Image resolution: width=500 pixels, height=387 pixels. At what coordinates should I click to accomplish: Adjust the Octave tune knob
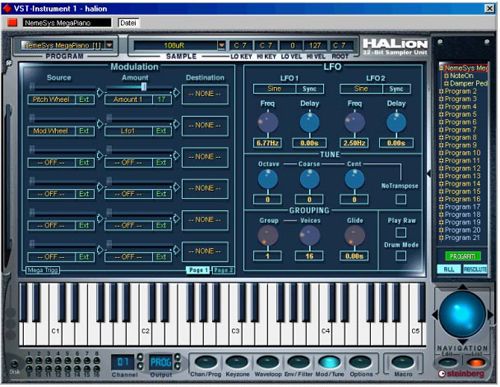tap(268, 179)
